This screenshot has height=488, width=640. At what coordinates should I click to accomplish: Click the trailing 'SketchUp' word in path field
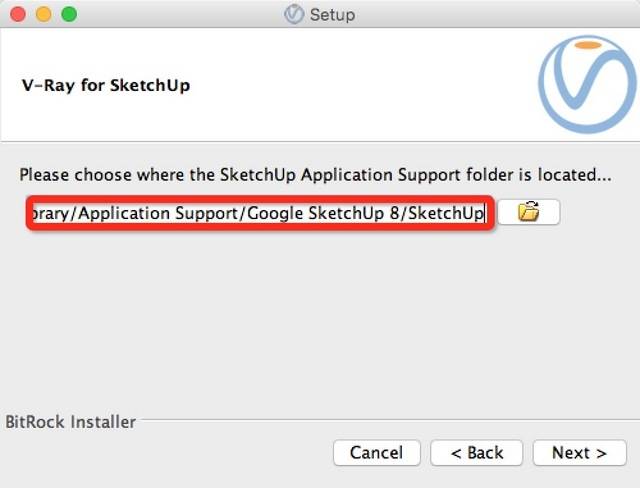point(445,213)
